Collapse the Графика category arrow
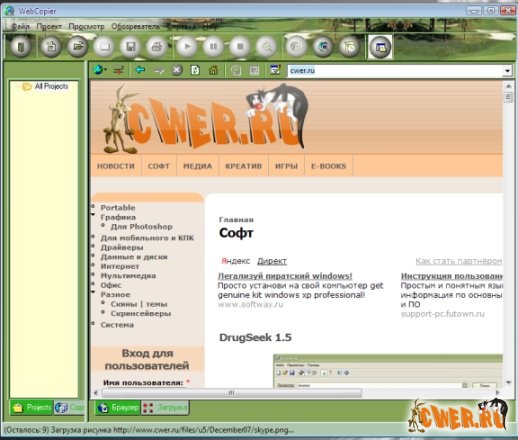Viewport: 518px width, 440px height. (x=93, y=215)
